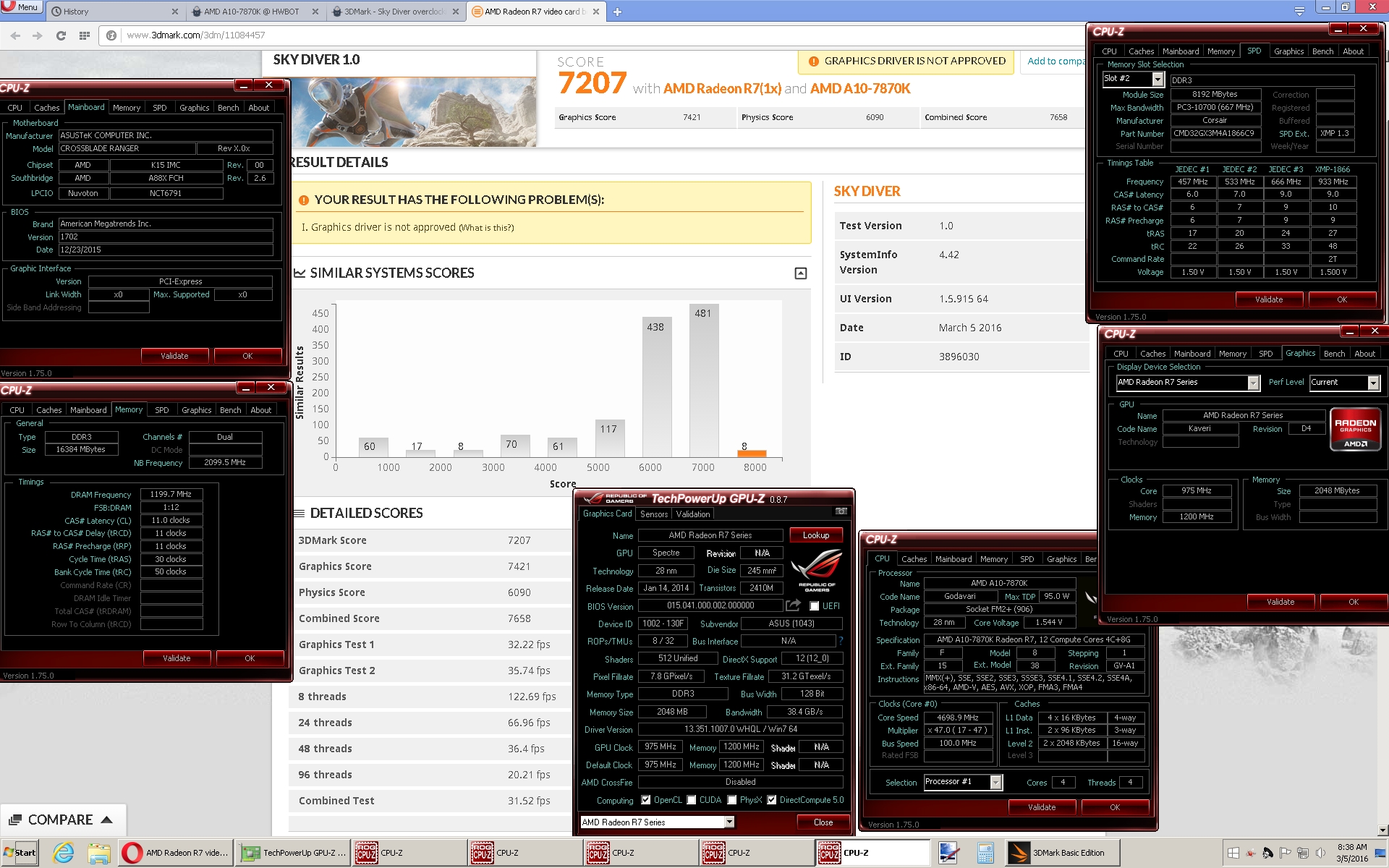Click the 481 bar in scores chart
Viewport: 1389px width, 868px height.
point(703,381)
